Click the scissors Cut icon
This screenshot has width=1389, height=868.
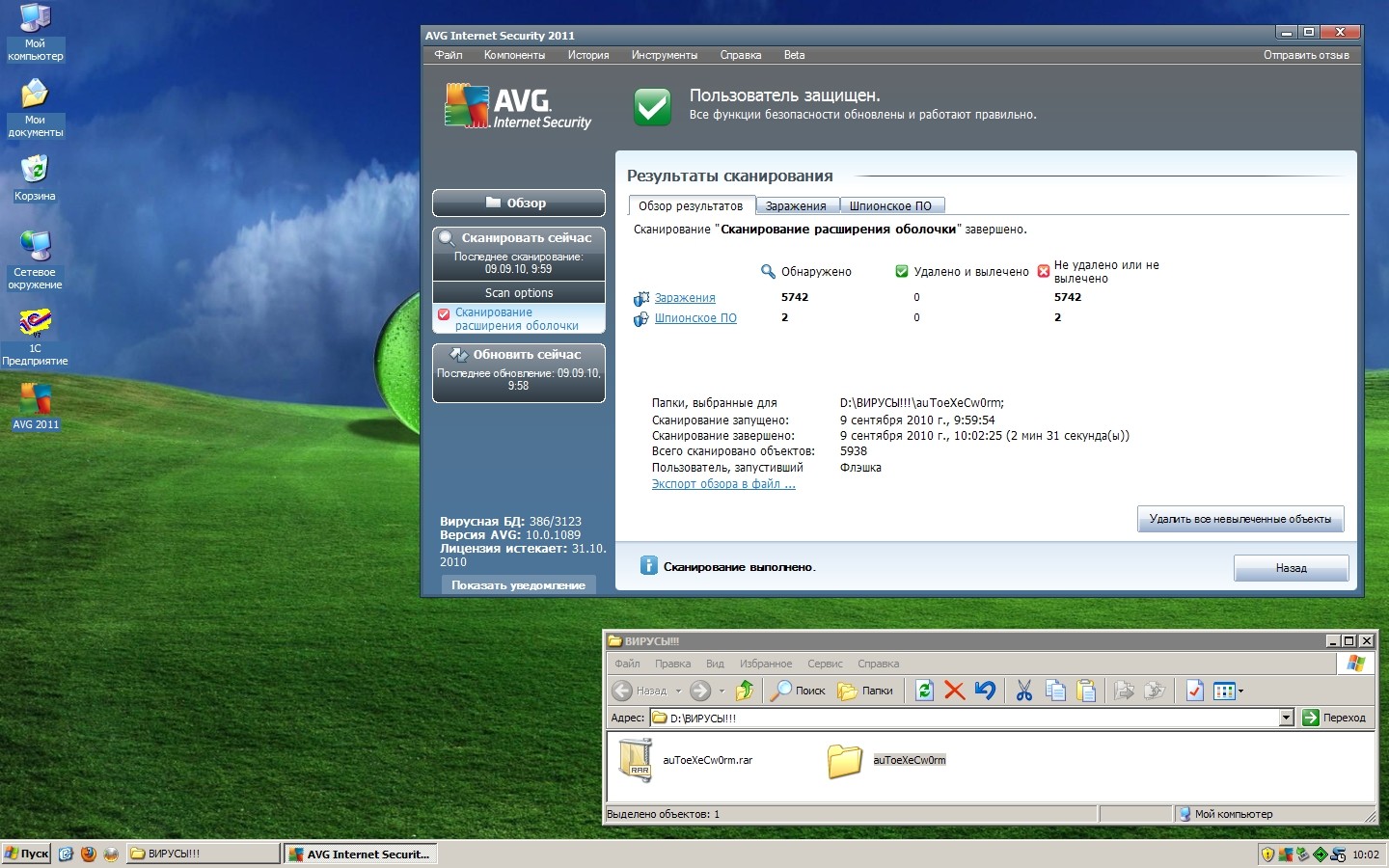[x=1023, y=691]
